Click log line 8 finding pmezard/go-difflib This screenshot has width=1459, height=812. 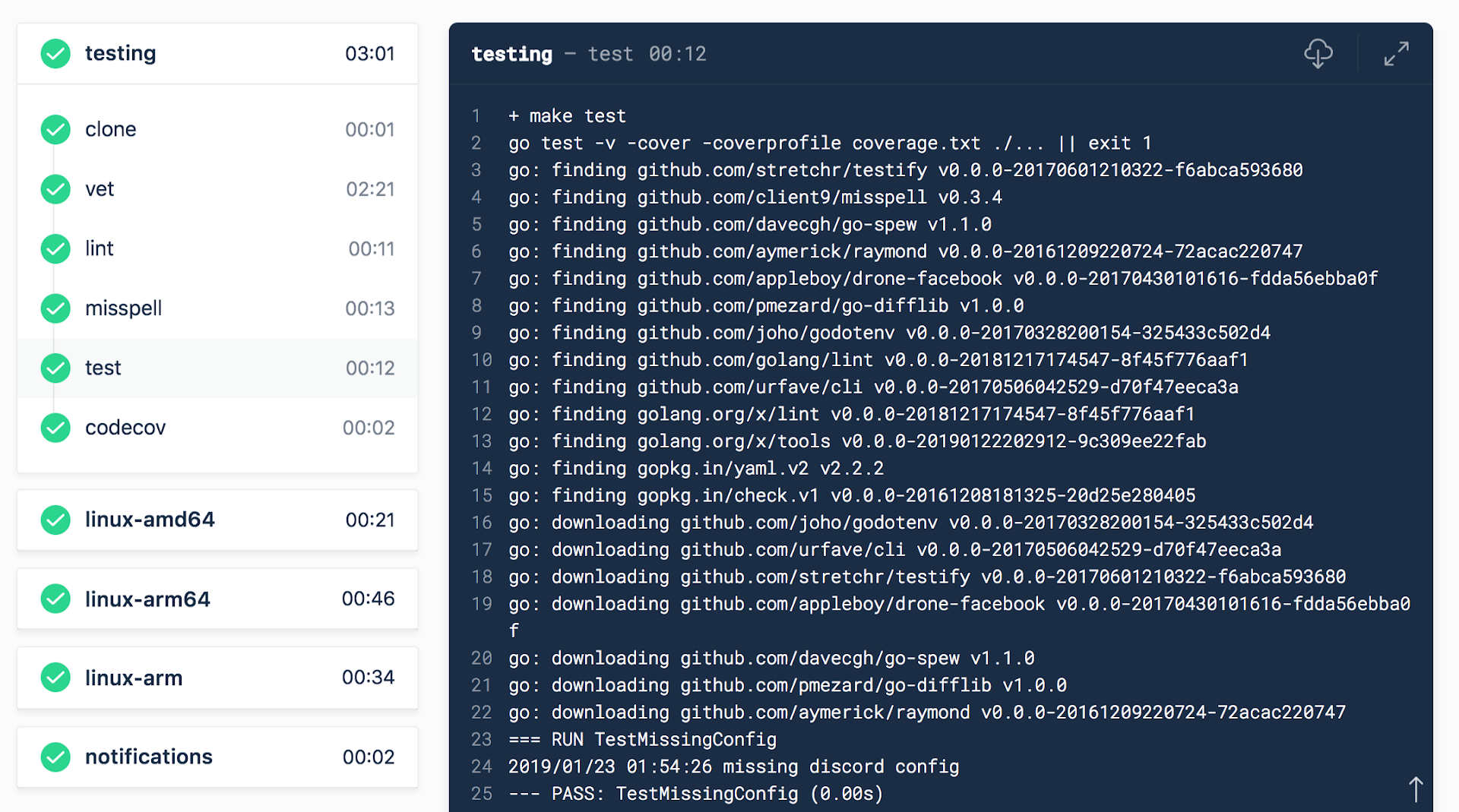pos(766,306)
